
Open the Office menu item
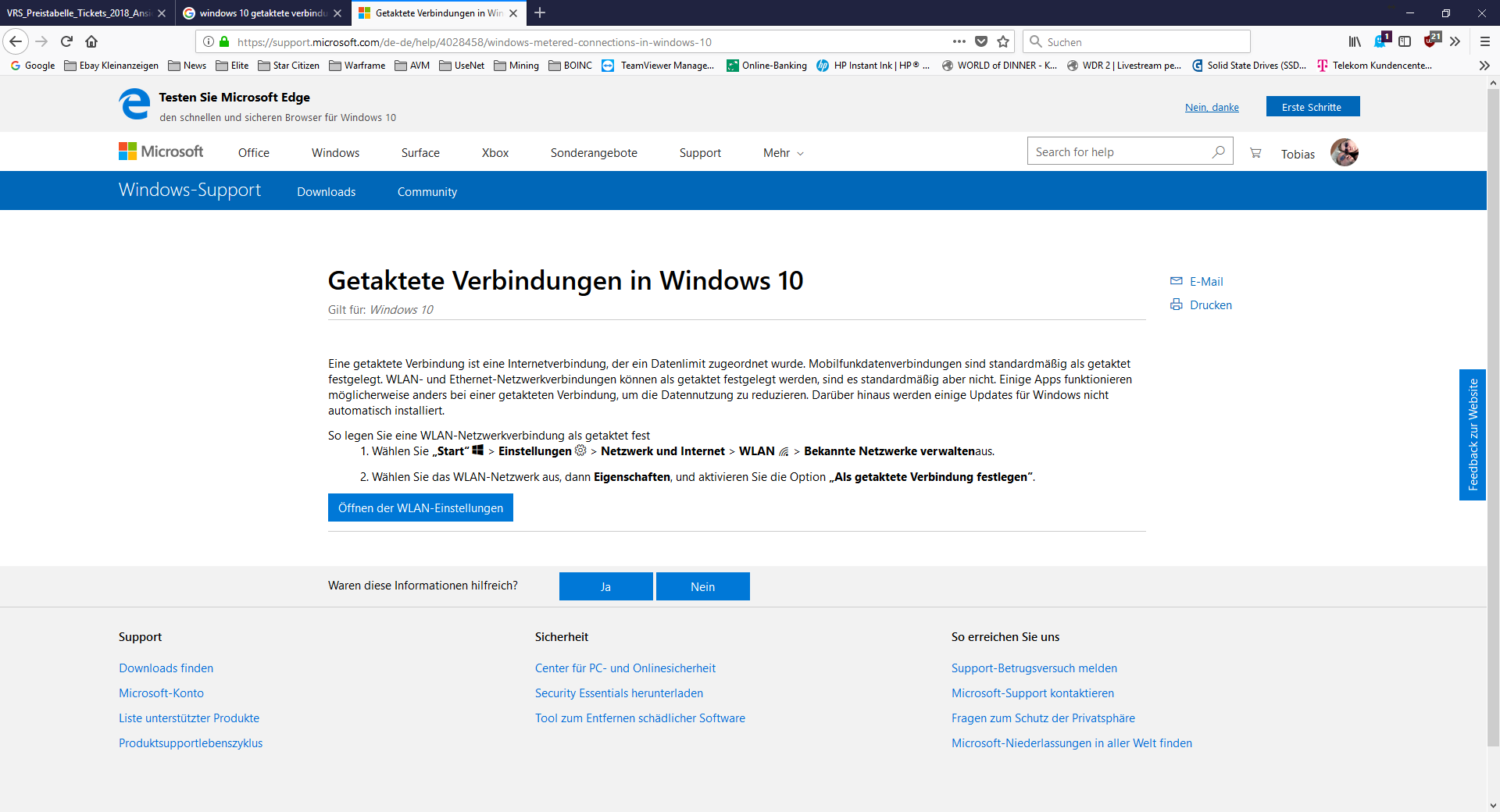pyautogui.click(x=254, y=153)
